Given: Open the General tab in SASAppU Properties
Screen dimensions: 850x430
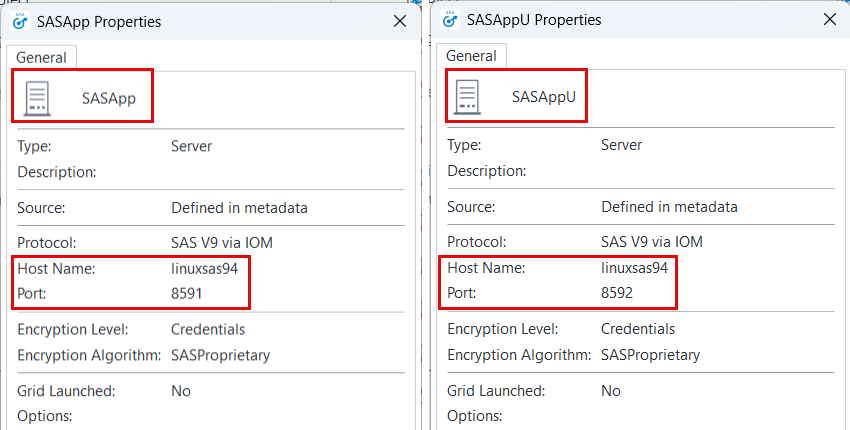Looking at the screenshot, I should pyautogui.click(x=471, y=56).
